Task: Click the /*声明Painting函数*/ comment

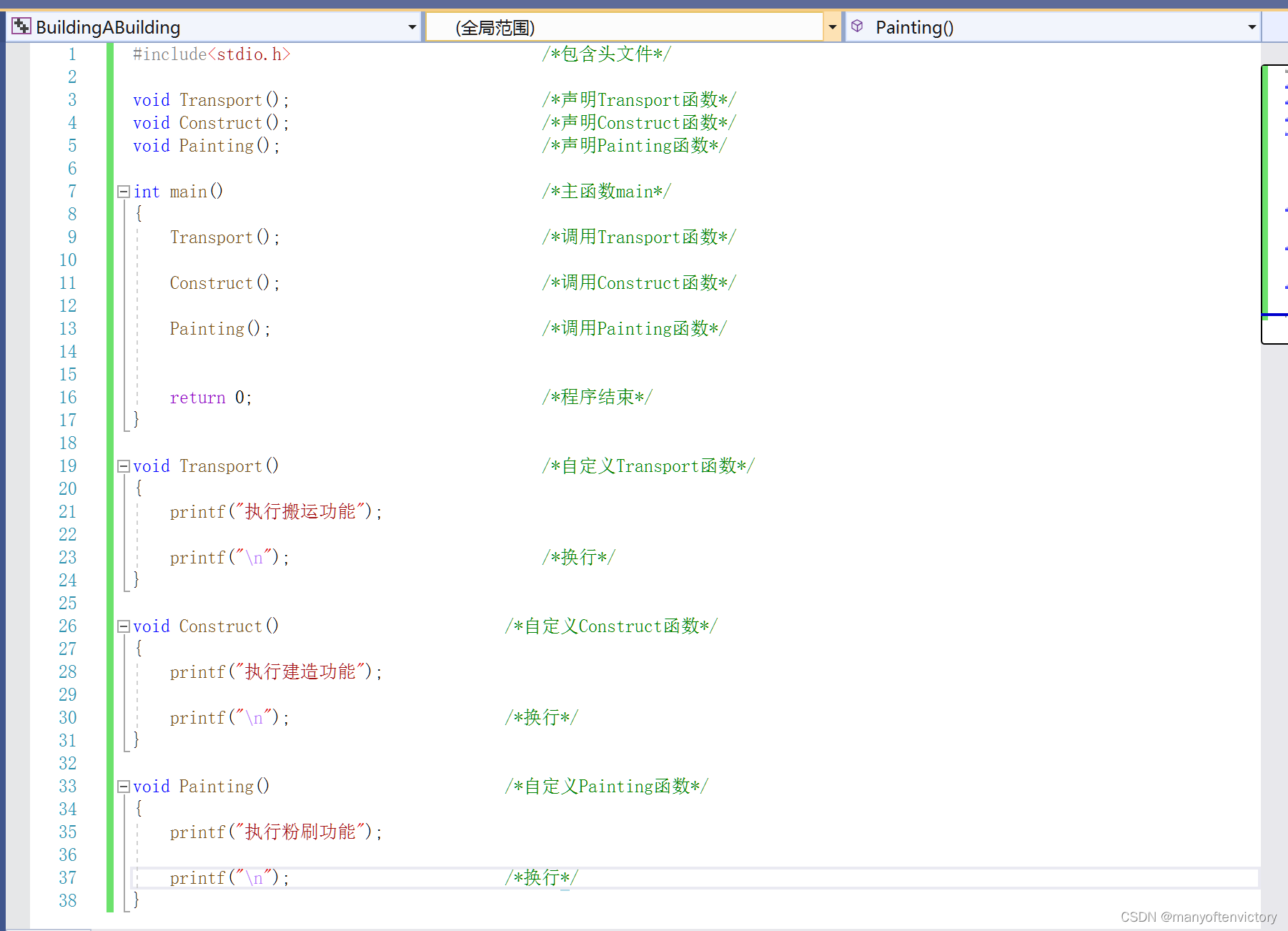Action: click(x=634, y=146)
